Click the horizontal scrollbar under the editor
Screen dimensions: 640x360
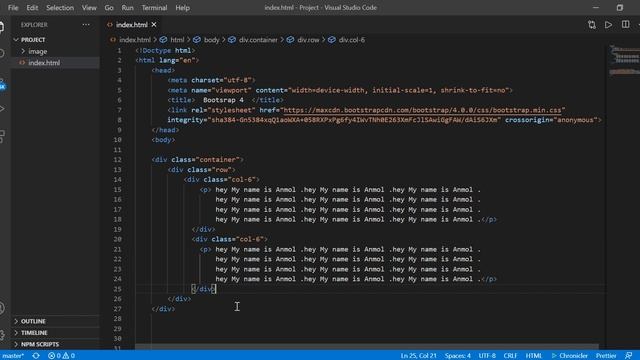(x=367, y=347)
